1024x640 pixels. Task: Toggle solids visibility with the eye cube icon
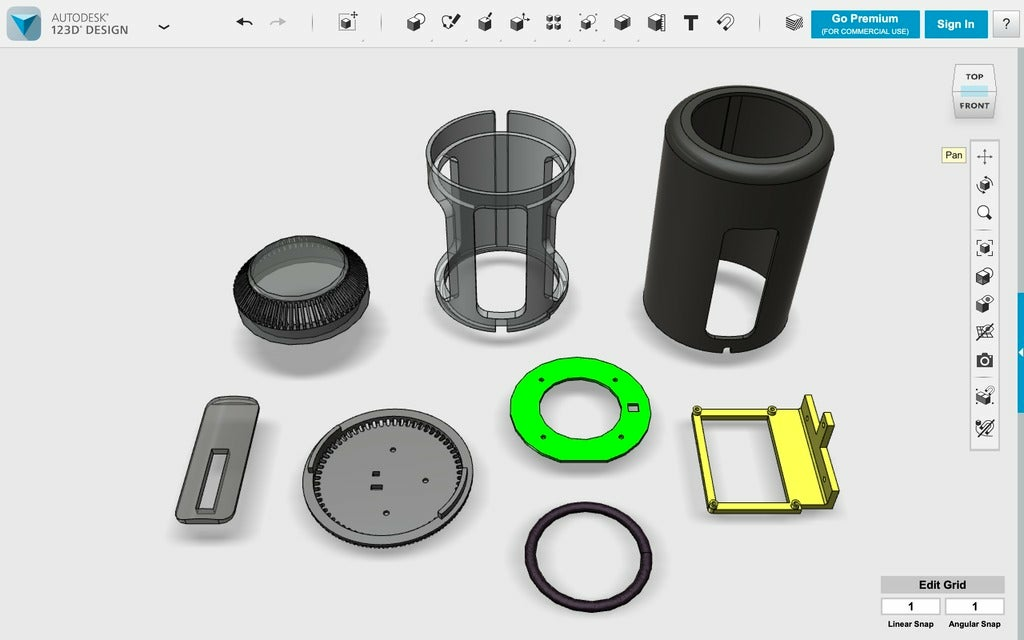tap(985, 304)
